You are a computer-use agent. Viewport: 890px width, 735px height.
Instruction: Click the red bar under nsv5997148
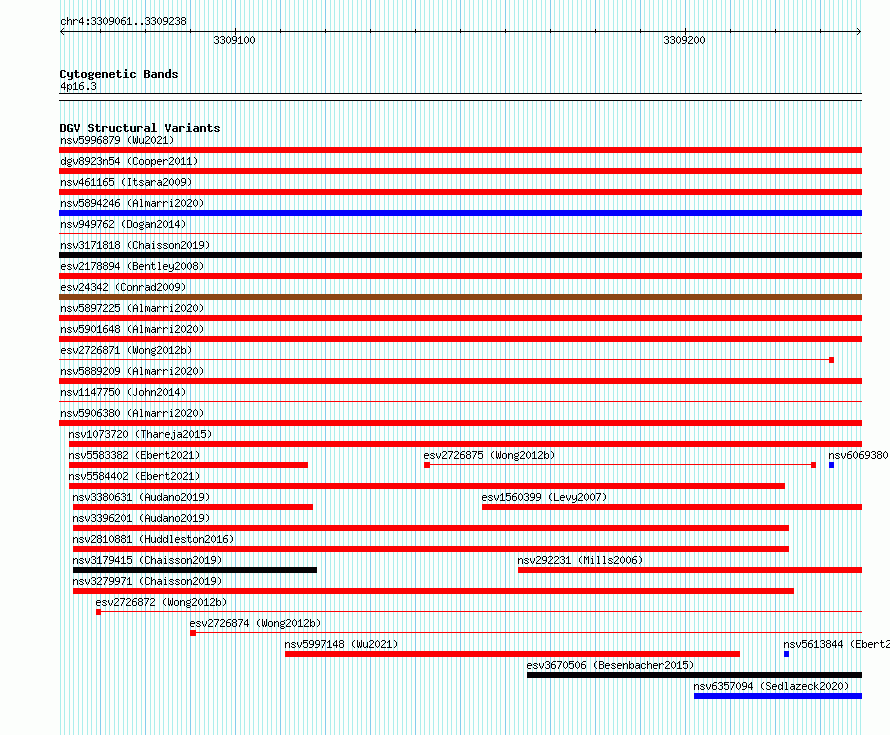click(x=513, y=654)
